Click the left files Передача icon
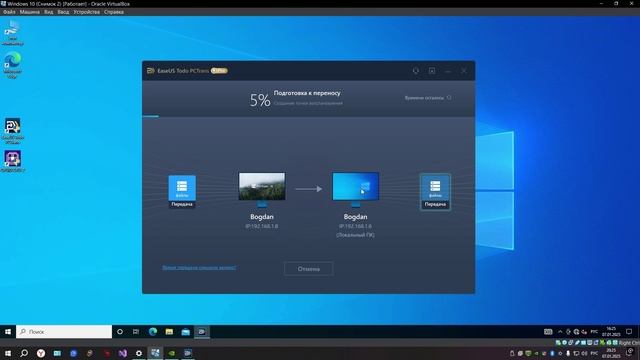This screenshot has width=640, height=360. (x=182, y=191)
